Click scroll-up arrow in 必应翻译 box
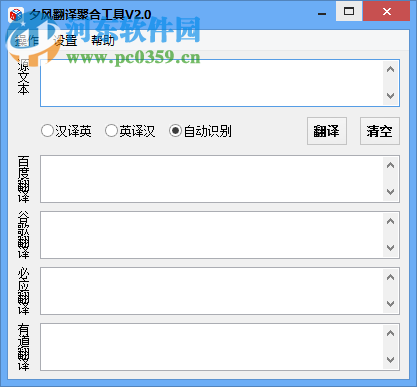The height and width of the screenshot is (387, 417). [391, 277]
